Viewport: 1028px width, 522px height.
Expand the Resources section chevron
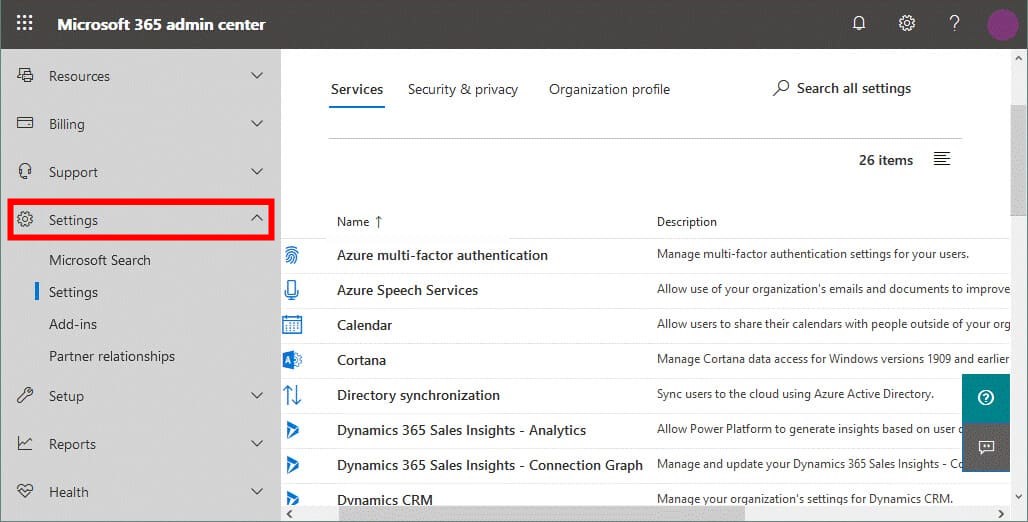pyautogui.click(x=257, y=75)
